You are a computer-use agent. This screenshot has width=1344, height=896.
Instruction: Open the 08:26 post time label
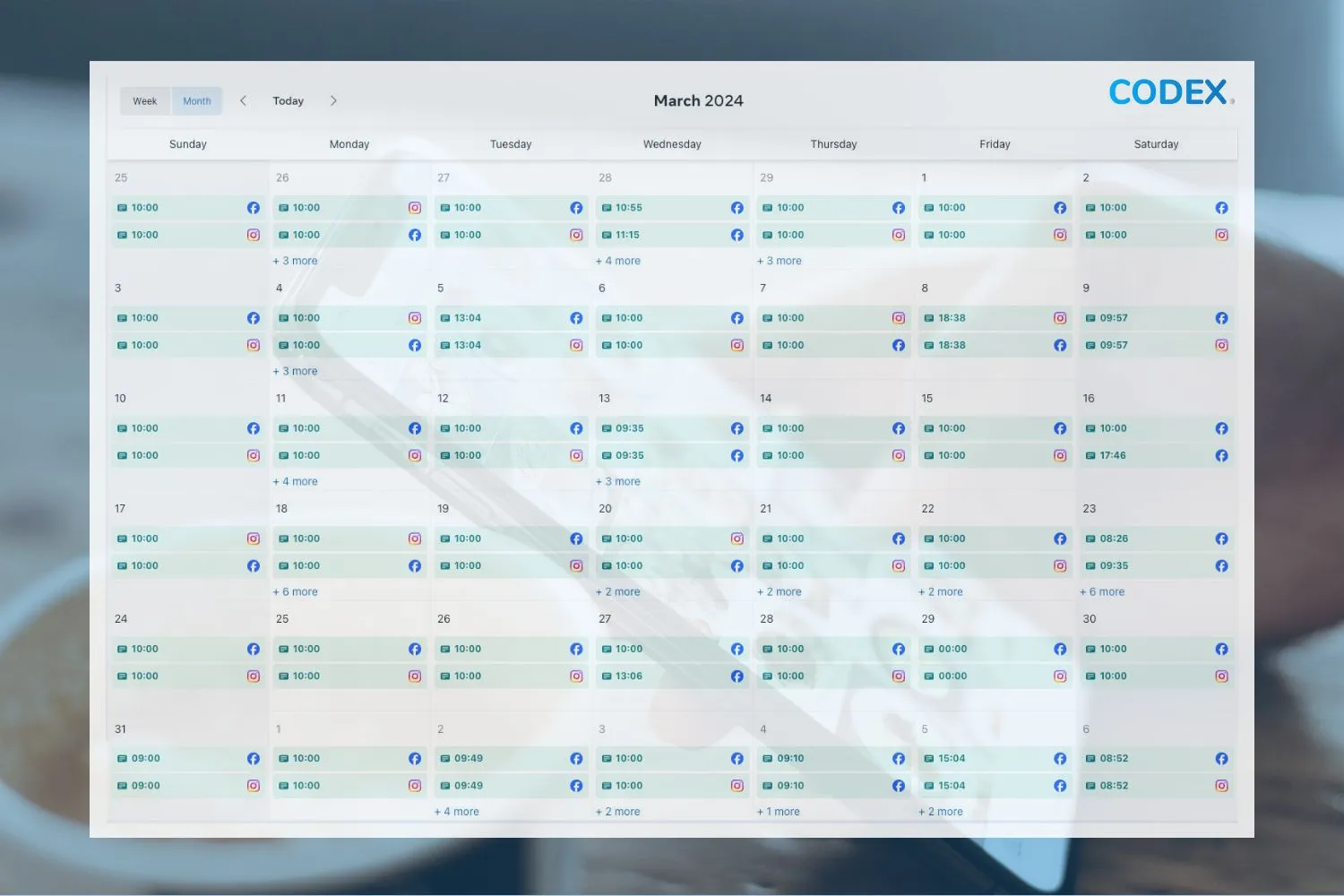click(x=1114, y=538)
